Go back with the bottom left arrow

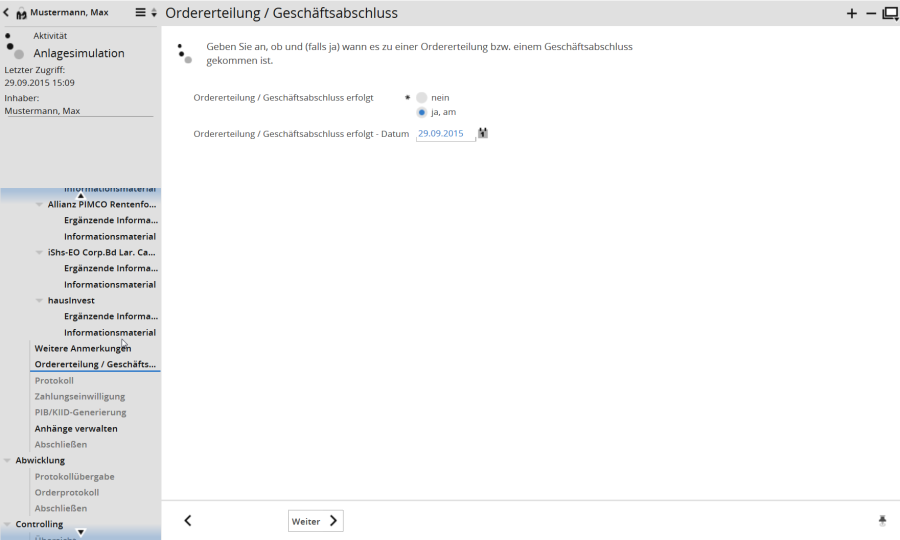(188, 521)
